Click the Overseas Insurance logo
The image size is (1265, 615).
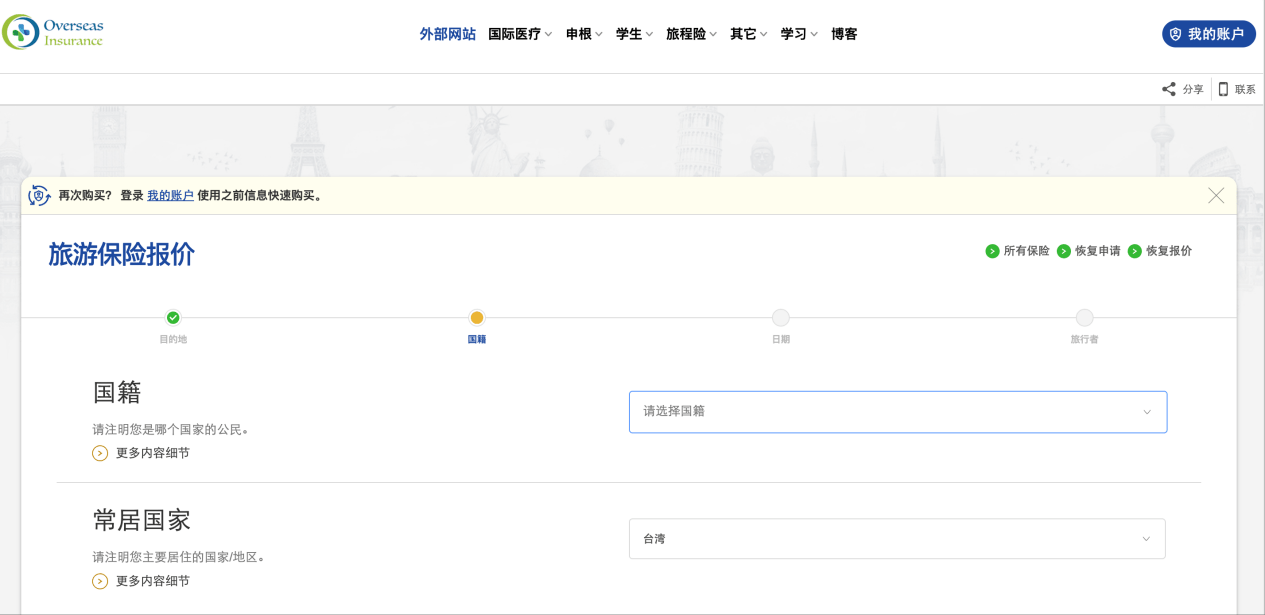[53, 32]
